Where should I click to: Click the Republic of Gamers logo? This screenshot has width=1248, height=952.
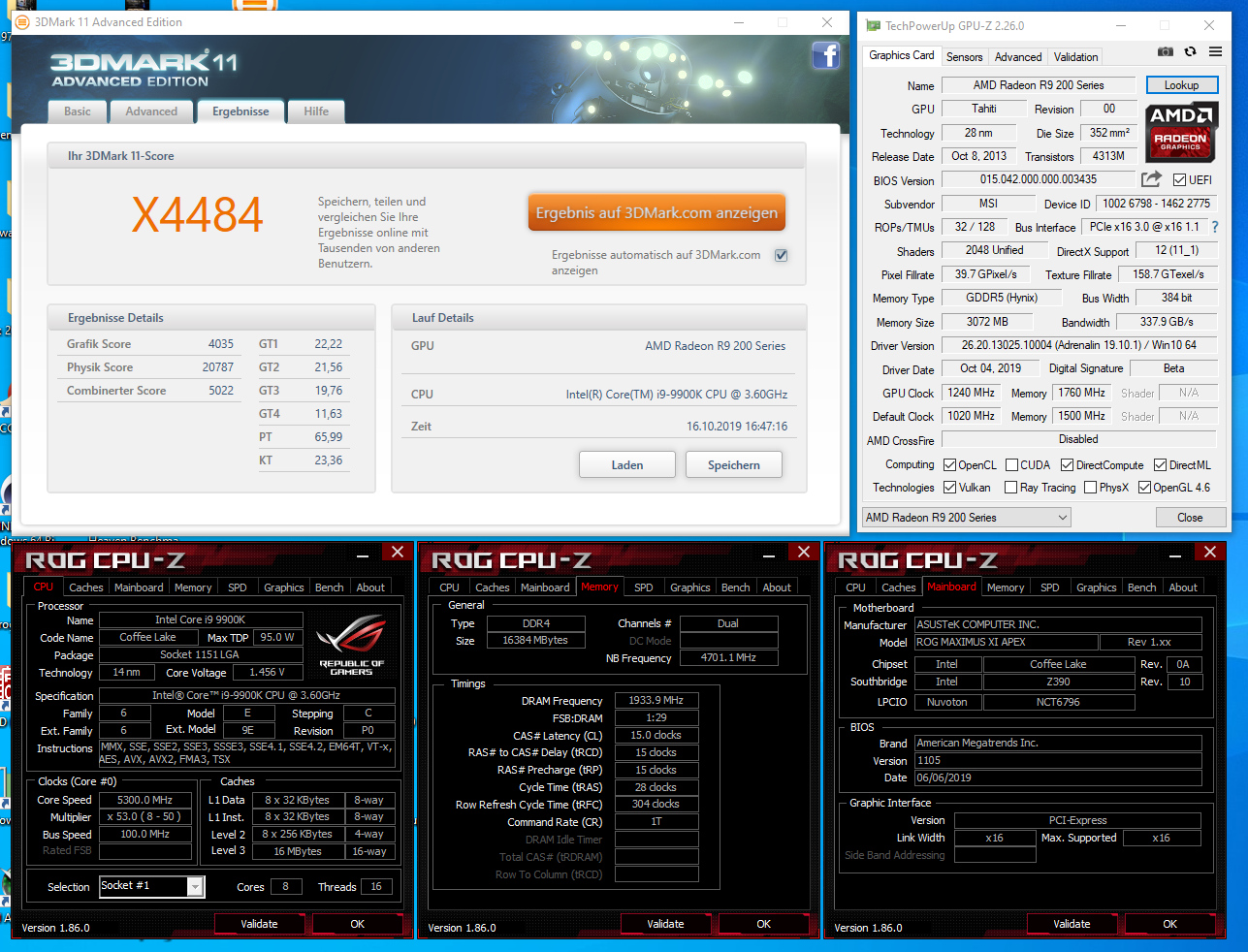tap(351, 646)
